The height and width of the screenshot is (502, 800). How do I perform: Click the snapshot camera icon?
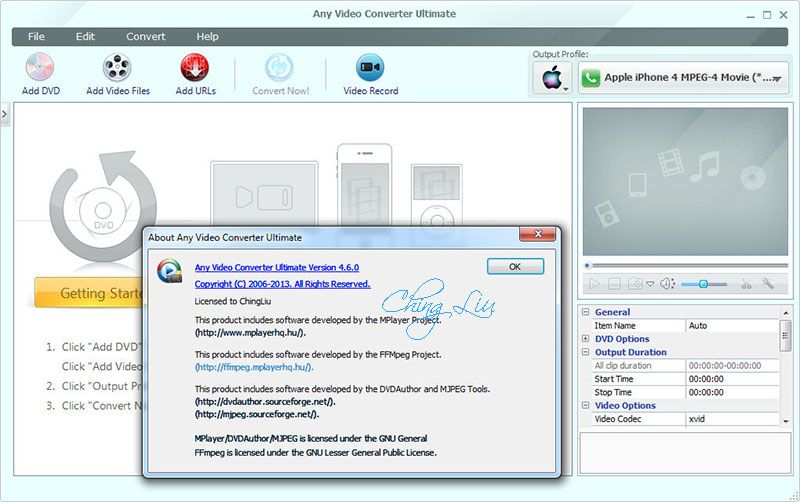tap(636, 284)
